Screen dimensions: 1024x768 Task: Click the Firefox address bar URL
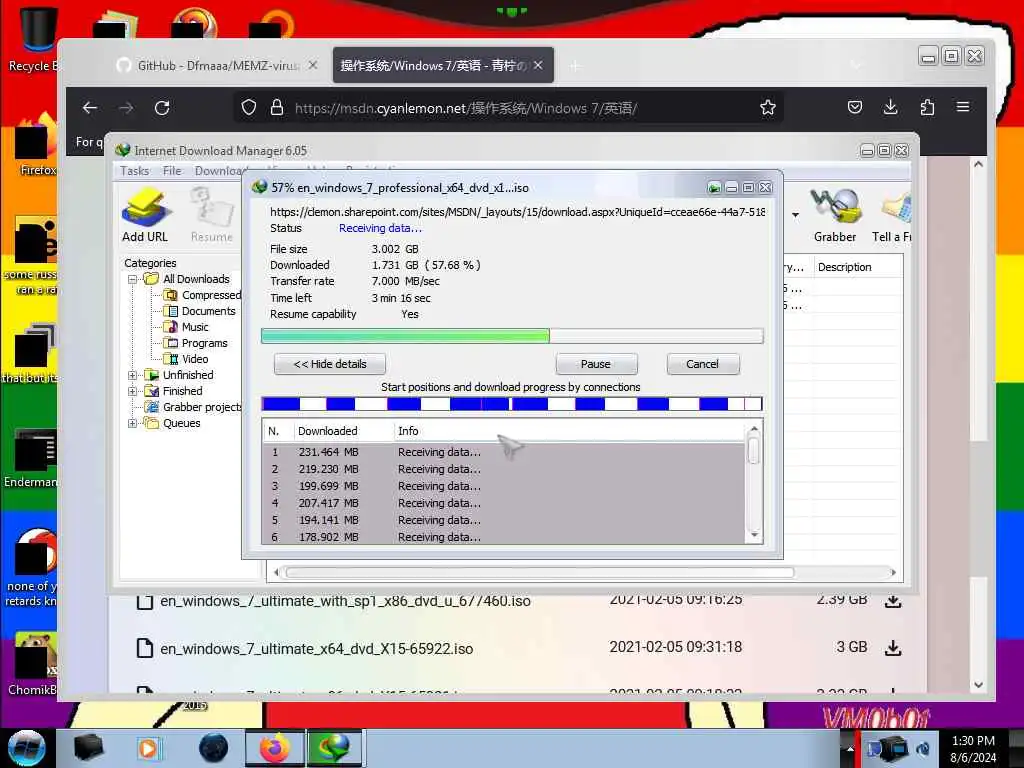coord(466,108)
